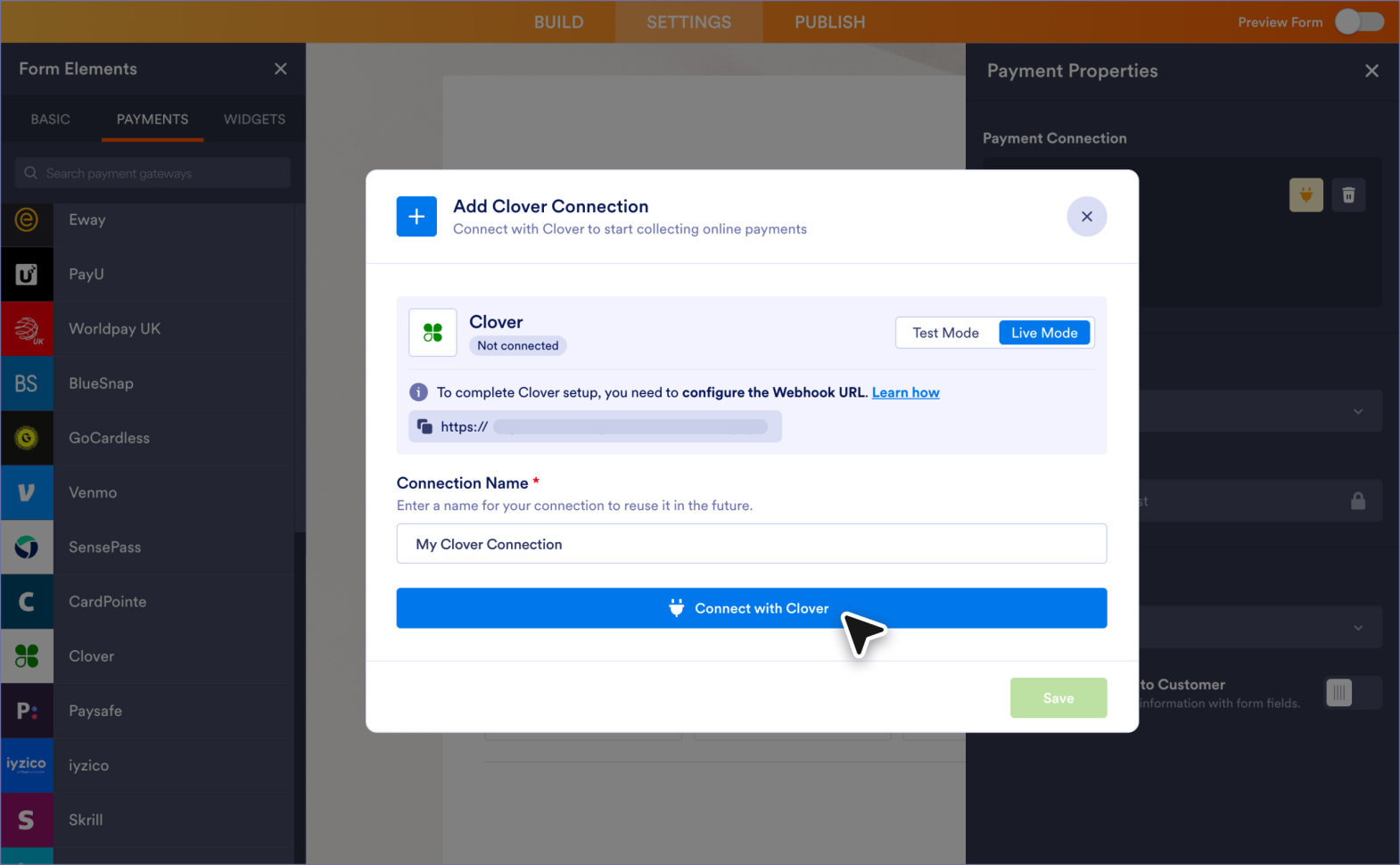Open the SETTINGS tab
Viewport: 1400px width, 865px height.
(x=689, y=22)
